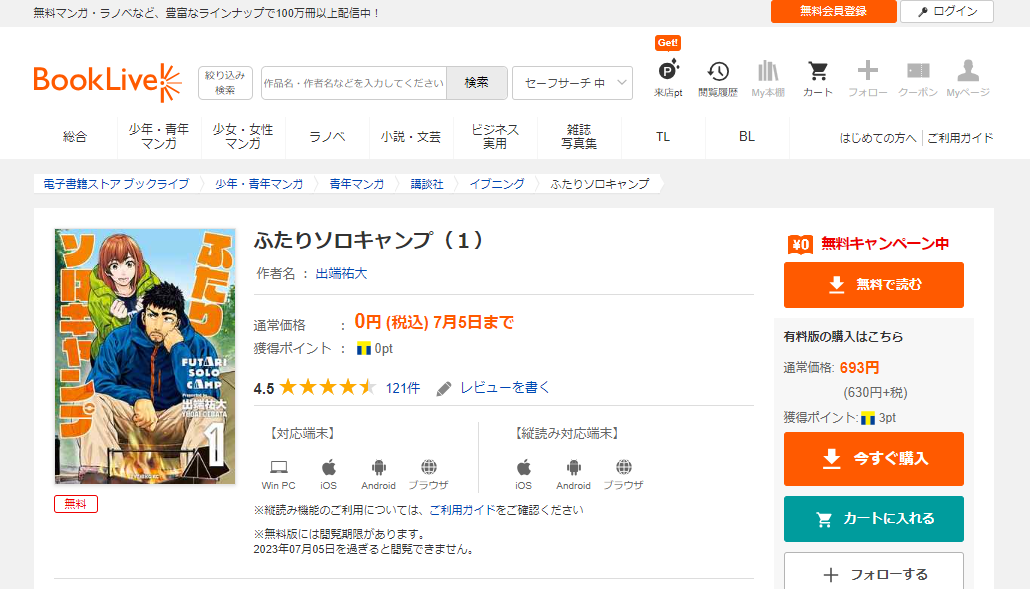Click the 講談社 breadcrumb link
Image resolution: width=1030 pixels, height=589 pixels.
tap(427, 184)
